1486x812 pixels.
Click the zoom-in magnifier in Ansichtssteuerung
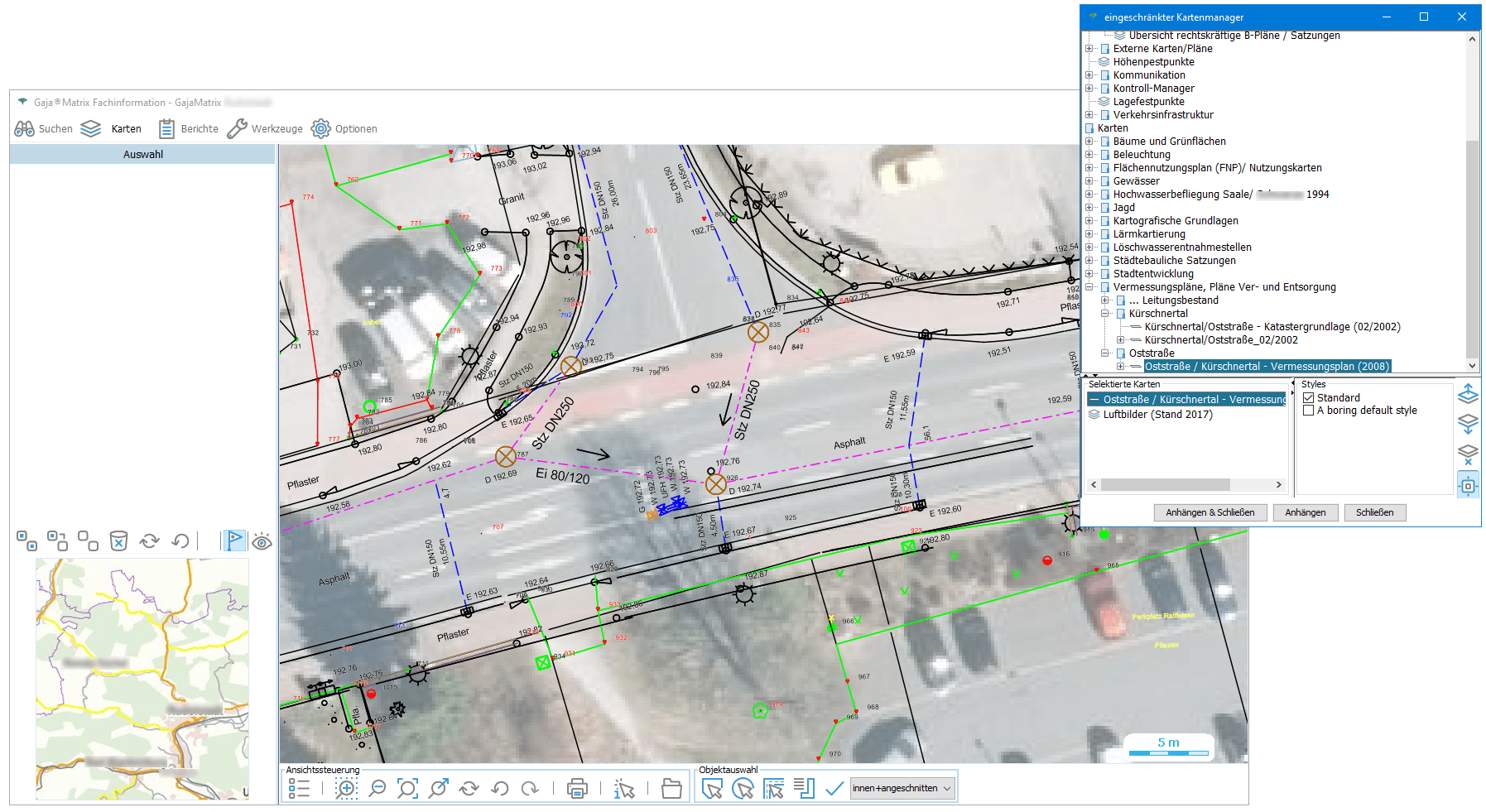(346, 789)
